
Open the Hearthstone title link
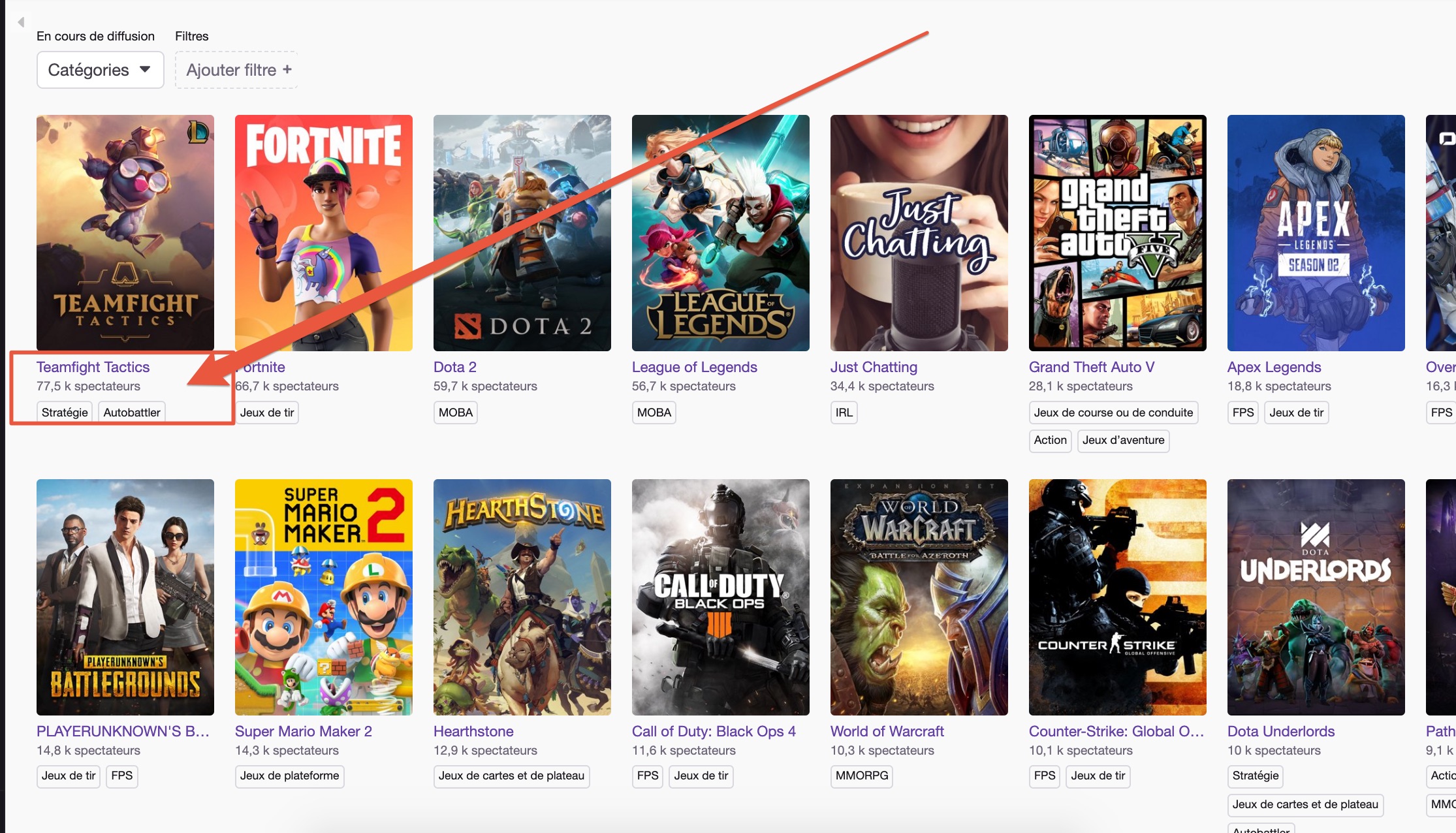click(473, 731)
